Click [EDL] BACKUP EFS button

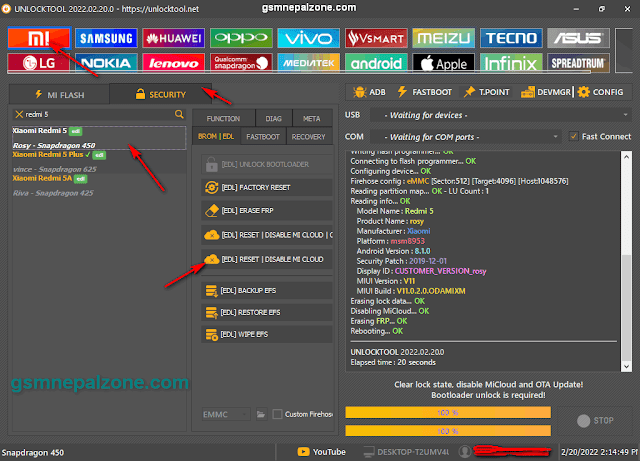(x=267, y=291)
